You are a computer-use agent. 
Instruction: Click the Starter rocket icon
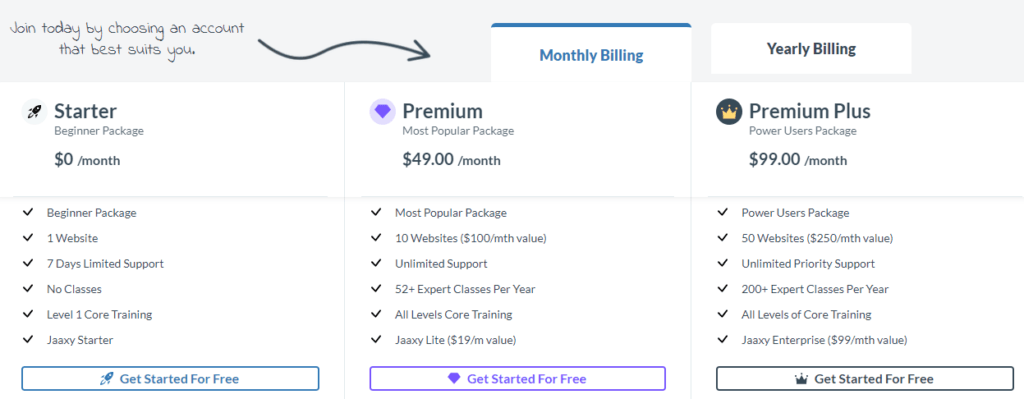(x=34, y=112)
